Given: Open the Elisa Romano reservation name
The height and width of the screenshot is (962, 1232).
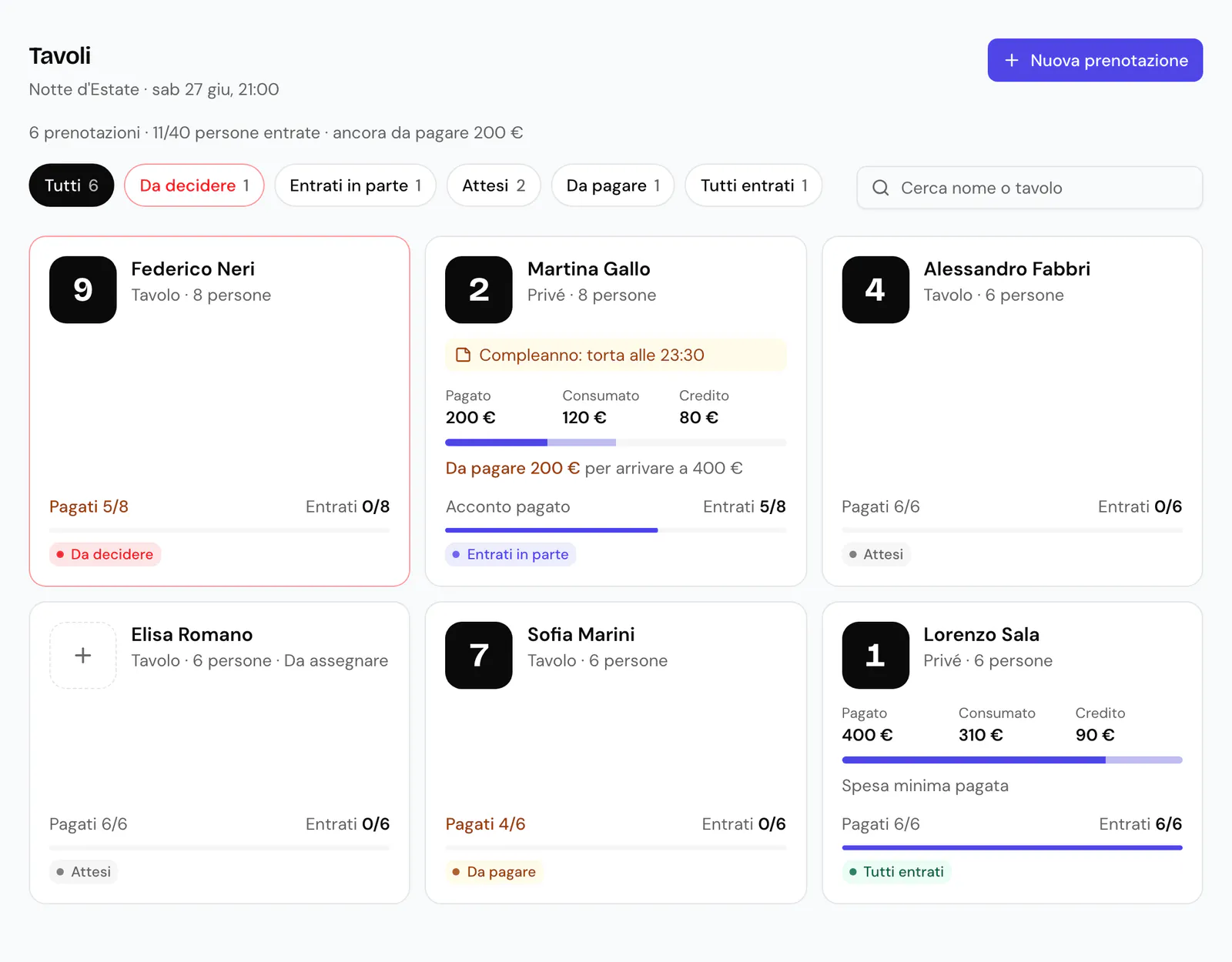Looking at the screenshot, I should (192, 634).
